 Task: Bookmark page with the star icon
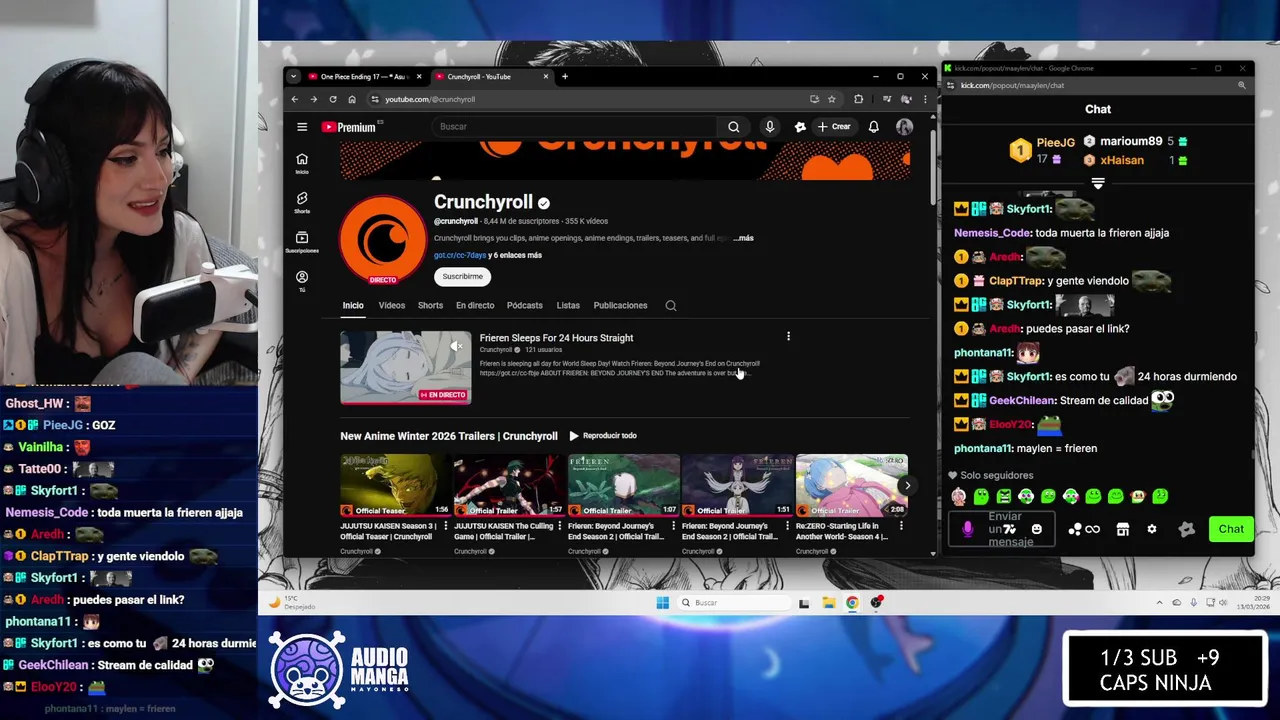pos(831,99)
